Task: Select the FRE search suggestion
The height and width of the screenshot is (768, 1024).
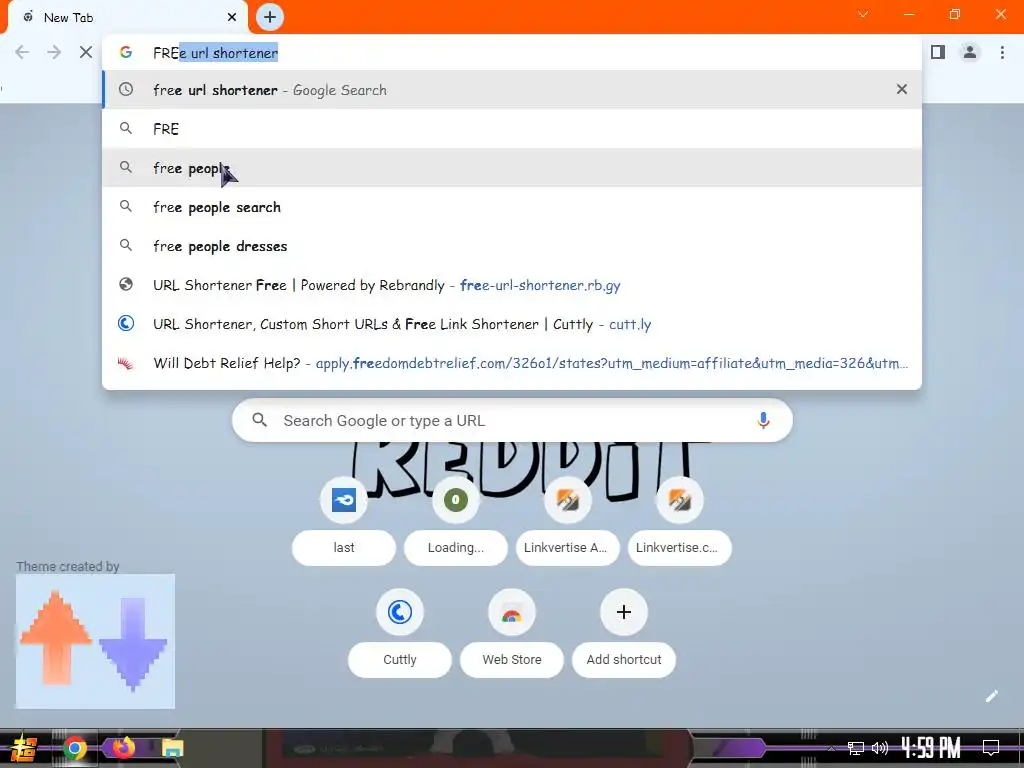Action: tap(512, 129)
